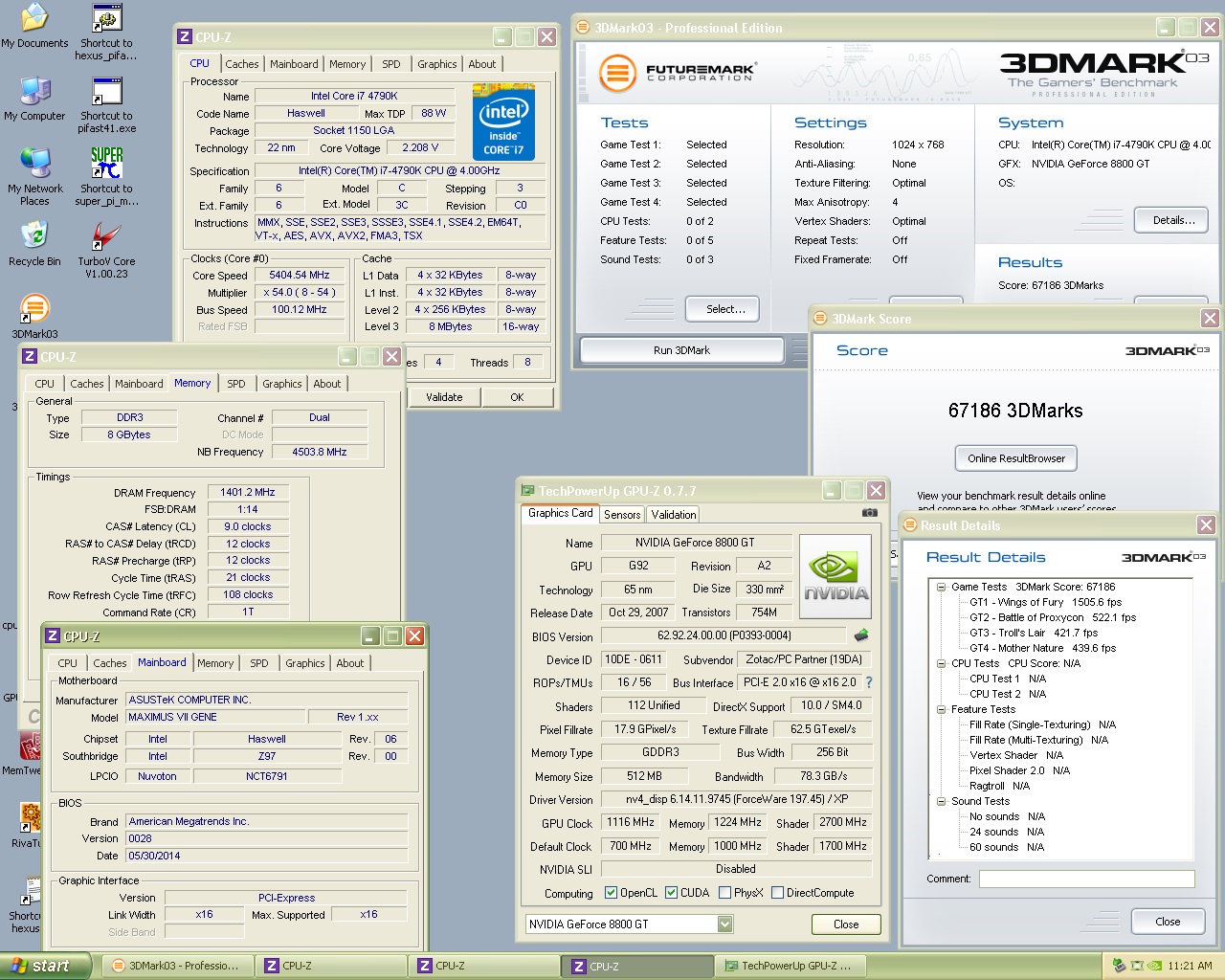Click the Result Details window title icon

coord(909,524)
